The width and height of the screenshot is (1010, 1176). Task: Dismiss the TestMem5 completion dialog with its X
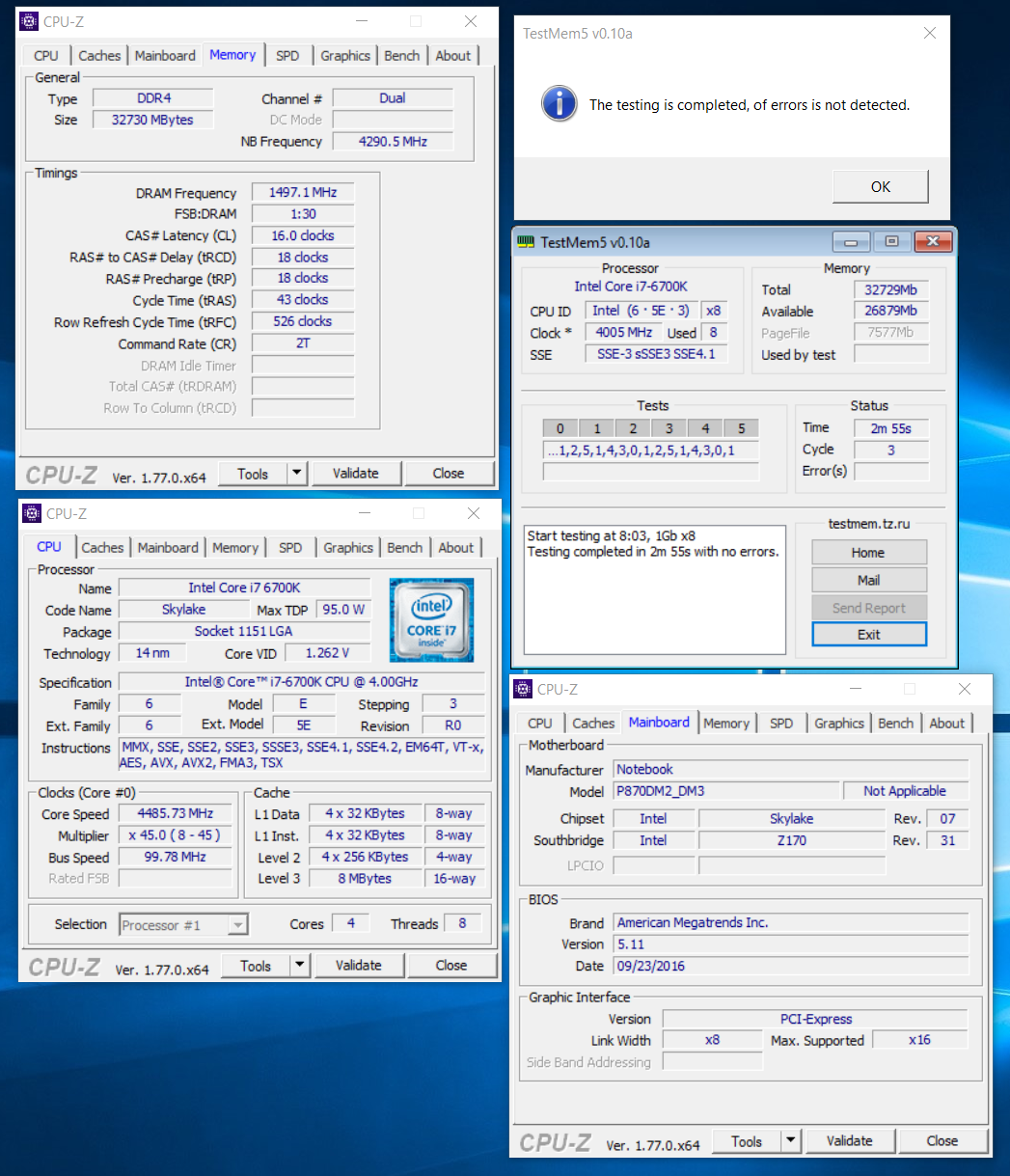pyautogui.click(x=929, y=33)
